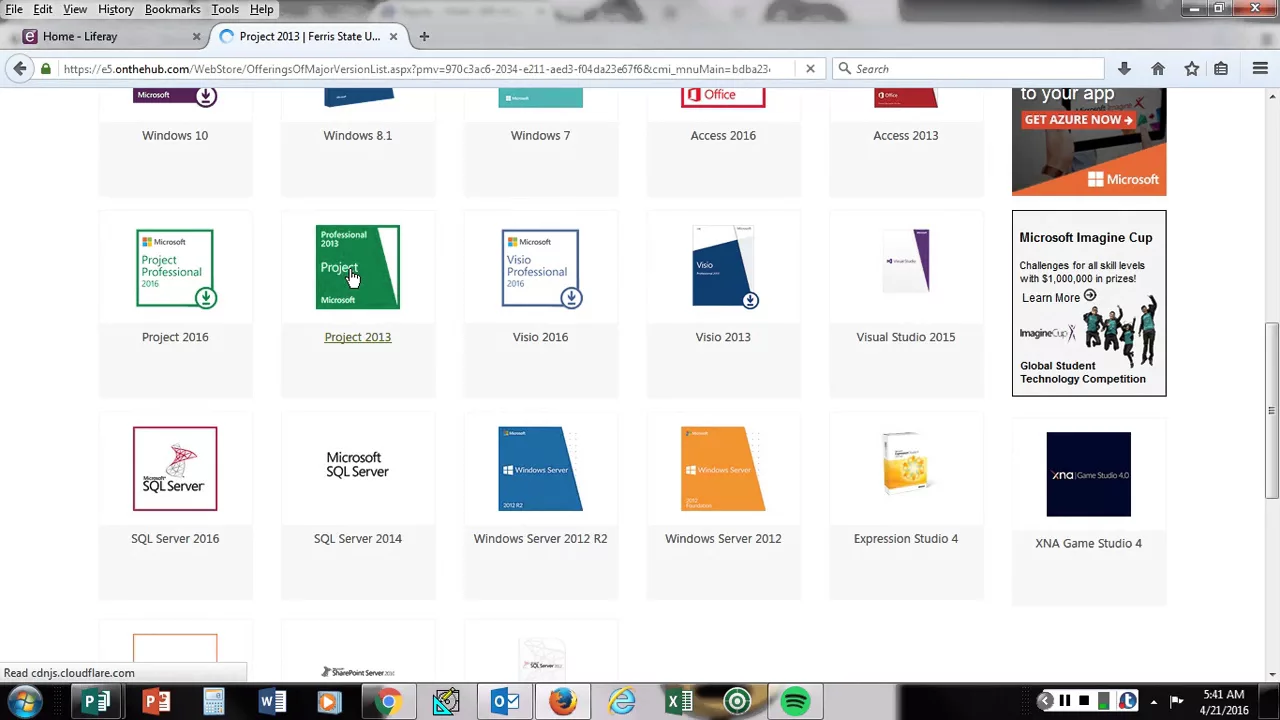The image size is (1280, 720).
Task: Go to the Firefox home icon
Action: pyautogui.click(x=1158, y=69)
